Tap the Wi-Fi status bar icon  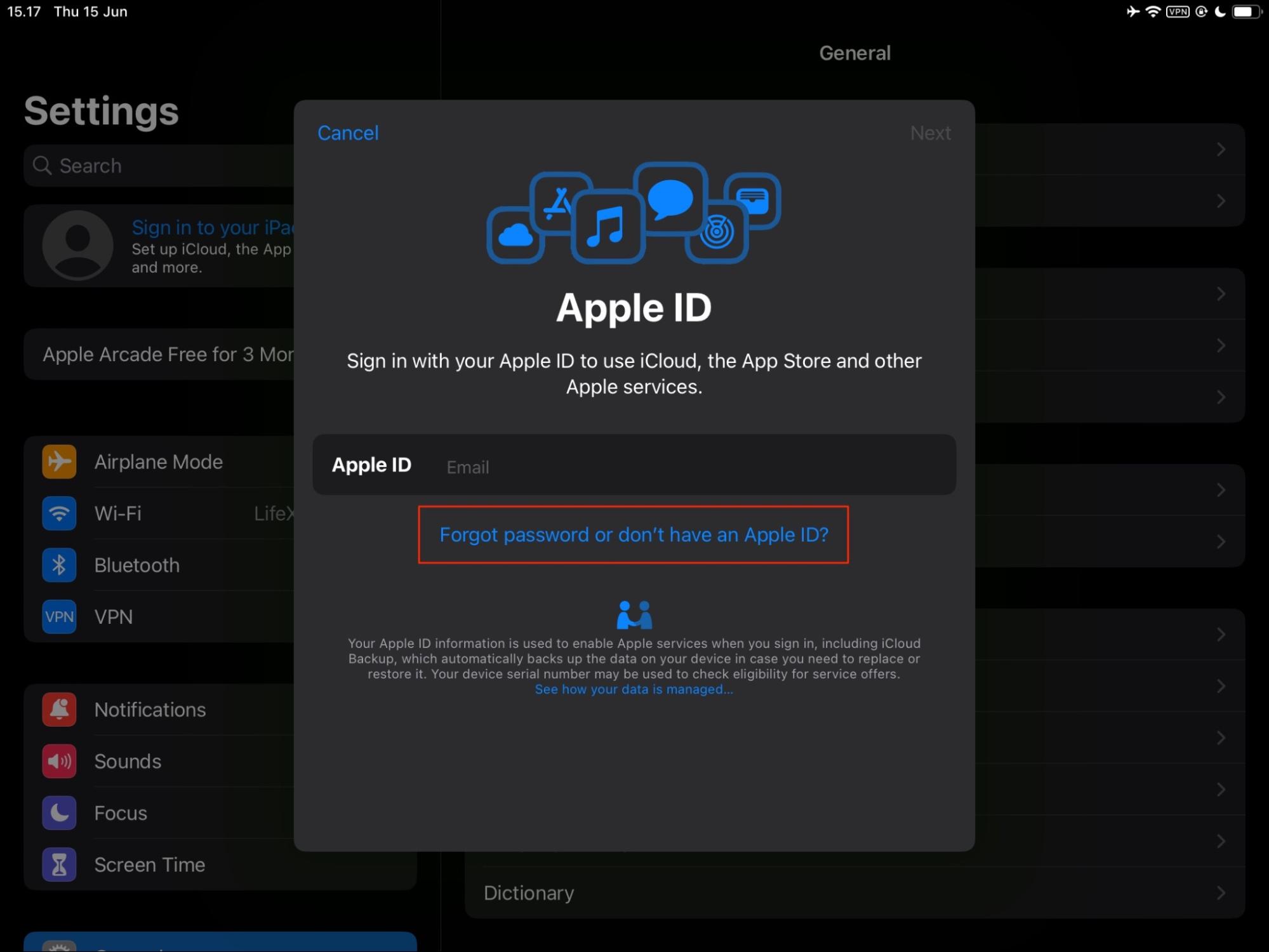(x=1153, y=11)
